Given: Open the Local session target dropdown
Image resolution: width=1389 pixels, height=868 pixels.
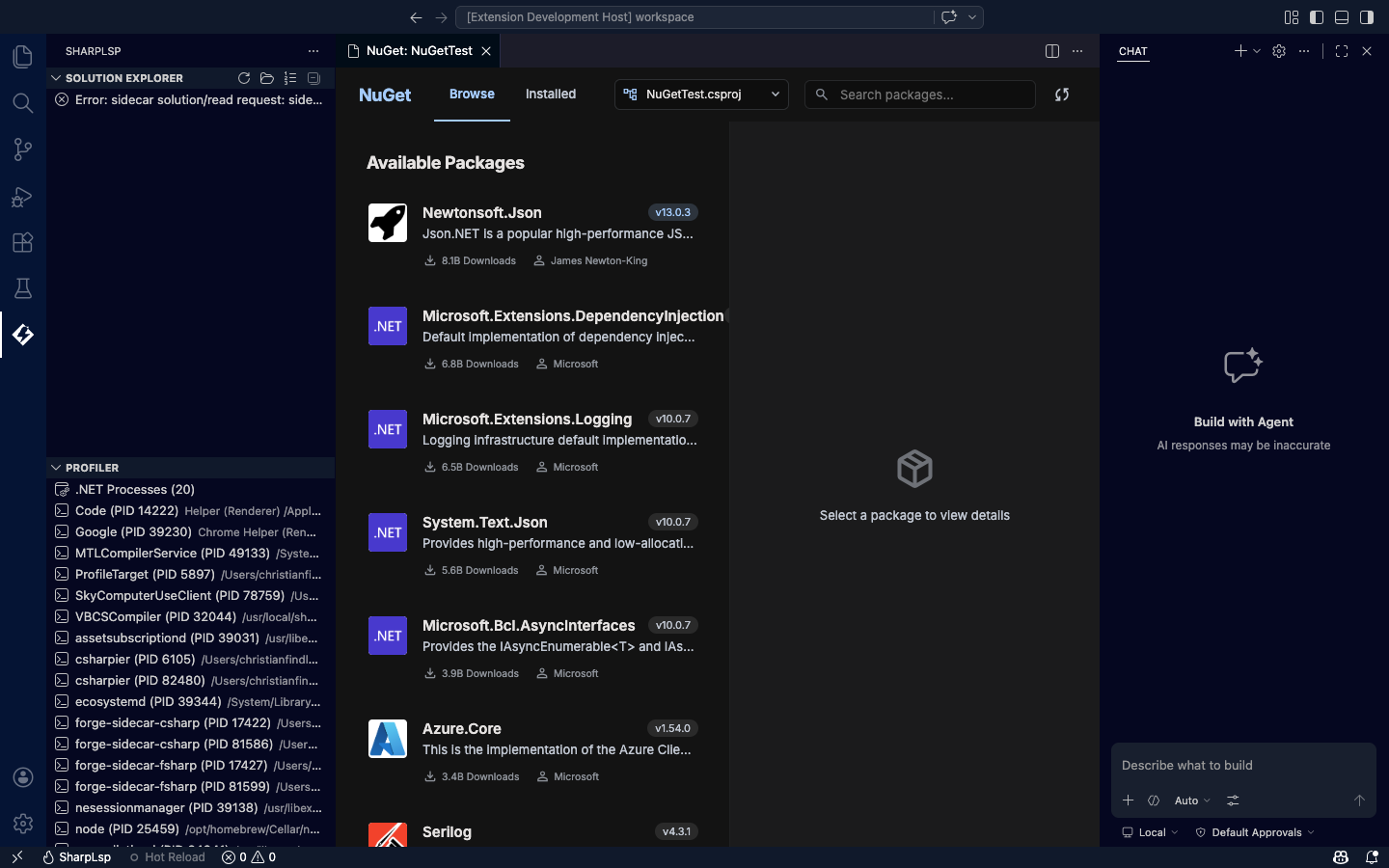Looking at the screenshot, I should [x=1150, y=832].
